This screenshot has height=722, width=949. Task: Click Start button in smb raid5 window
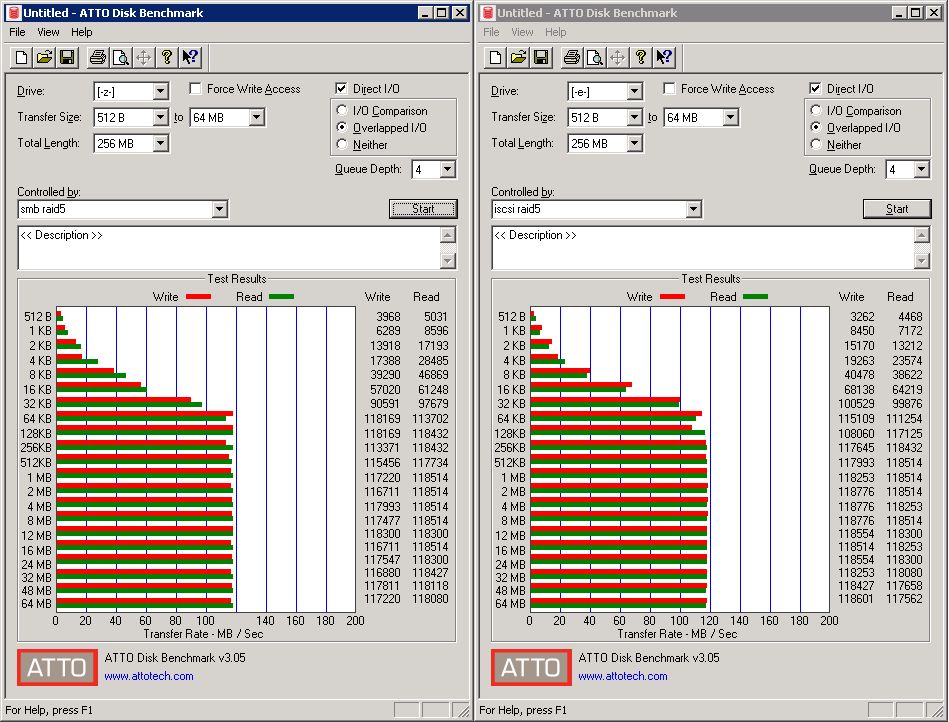[x=423, y=209]
